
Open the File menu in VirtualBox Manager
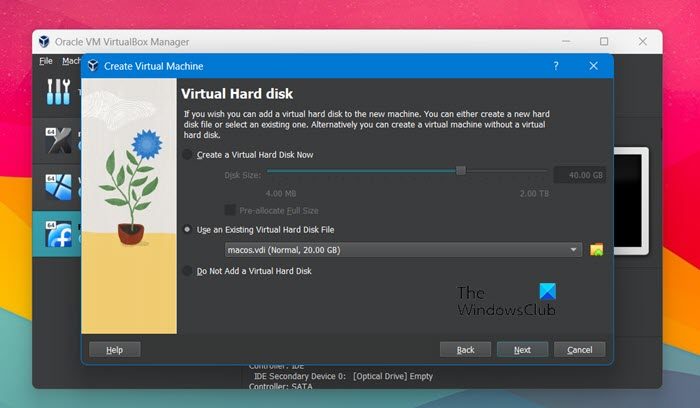point(46,61)
